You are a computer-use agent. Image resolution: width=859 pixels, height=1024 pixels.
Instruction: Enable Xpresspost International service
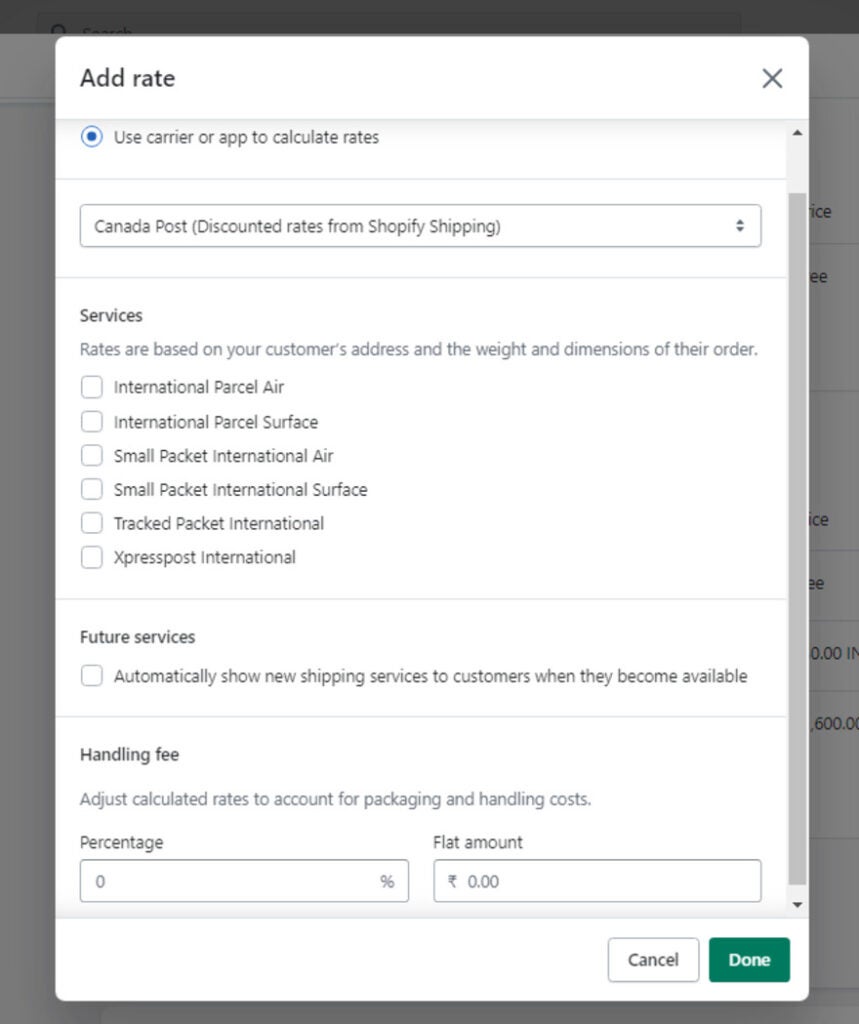91,556
